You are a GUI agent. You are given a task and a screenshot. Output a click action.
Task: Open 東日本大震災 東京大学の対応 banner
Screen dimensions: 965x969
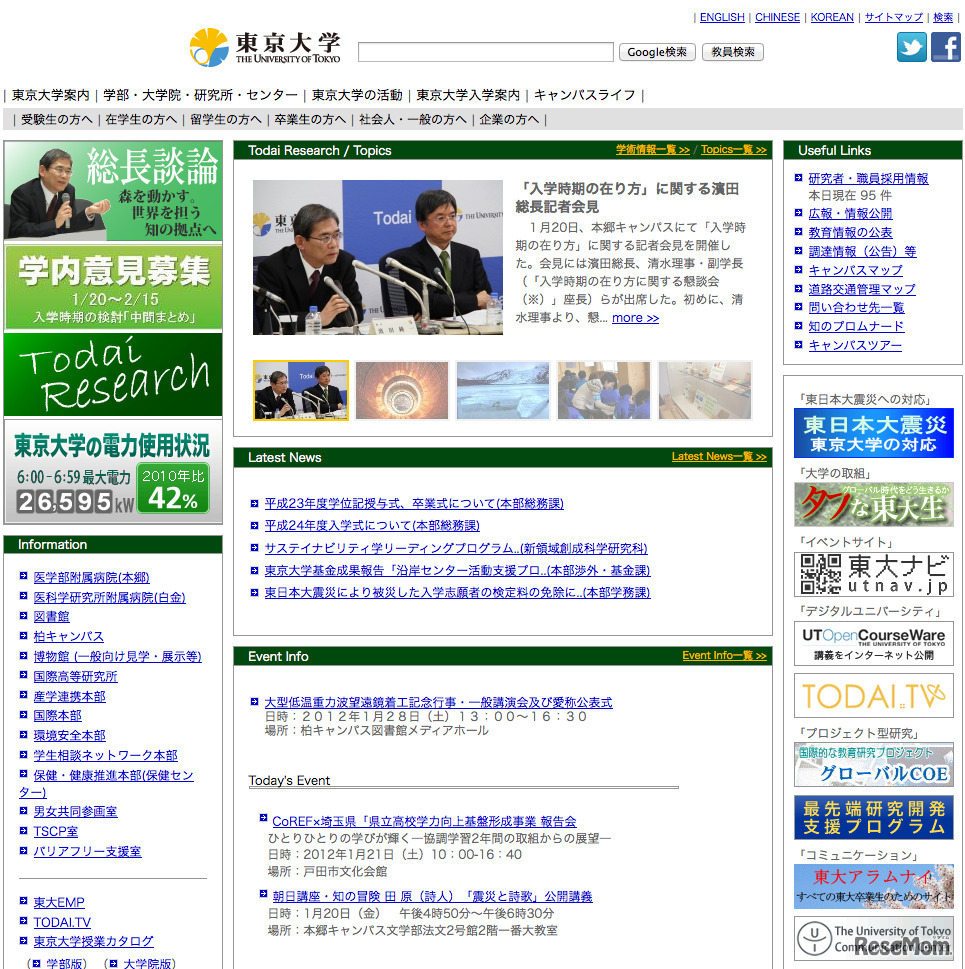pos(874,433)
